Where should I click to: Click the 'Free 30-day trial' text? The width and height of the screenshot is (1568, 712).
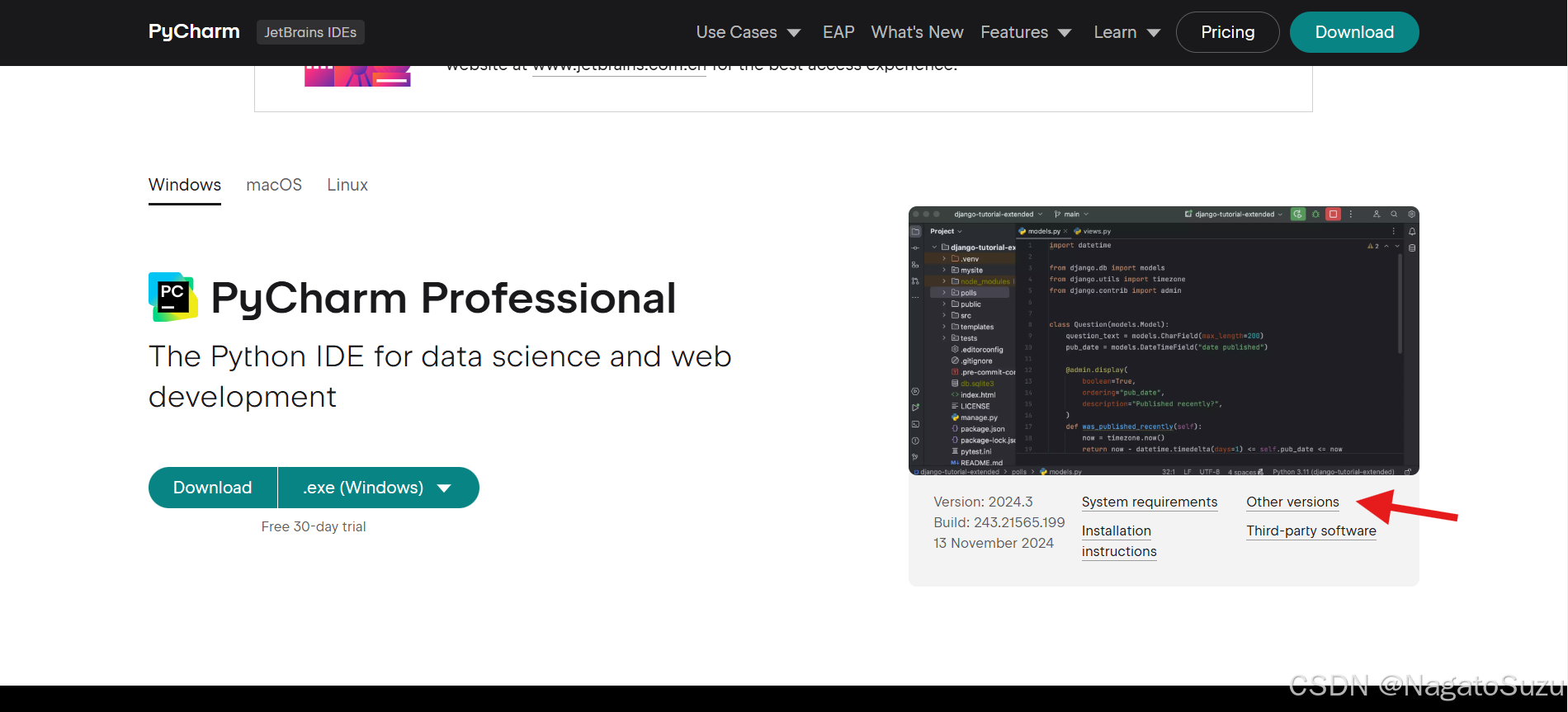tap(314, 526)
